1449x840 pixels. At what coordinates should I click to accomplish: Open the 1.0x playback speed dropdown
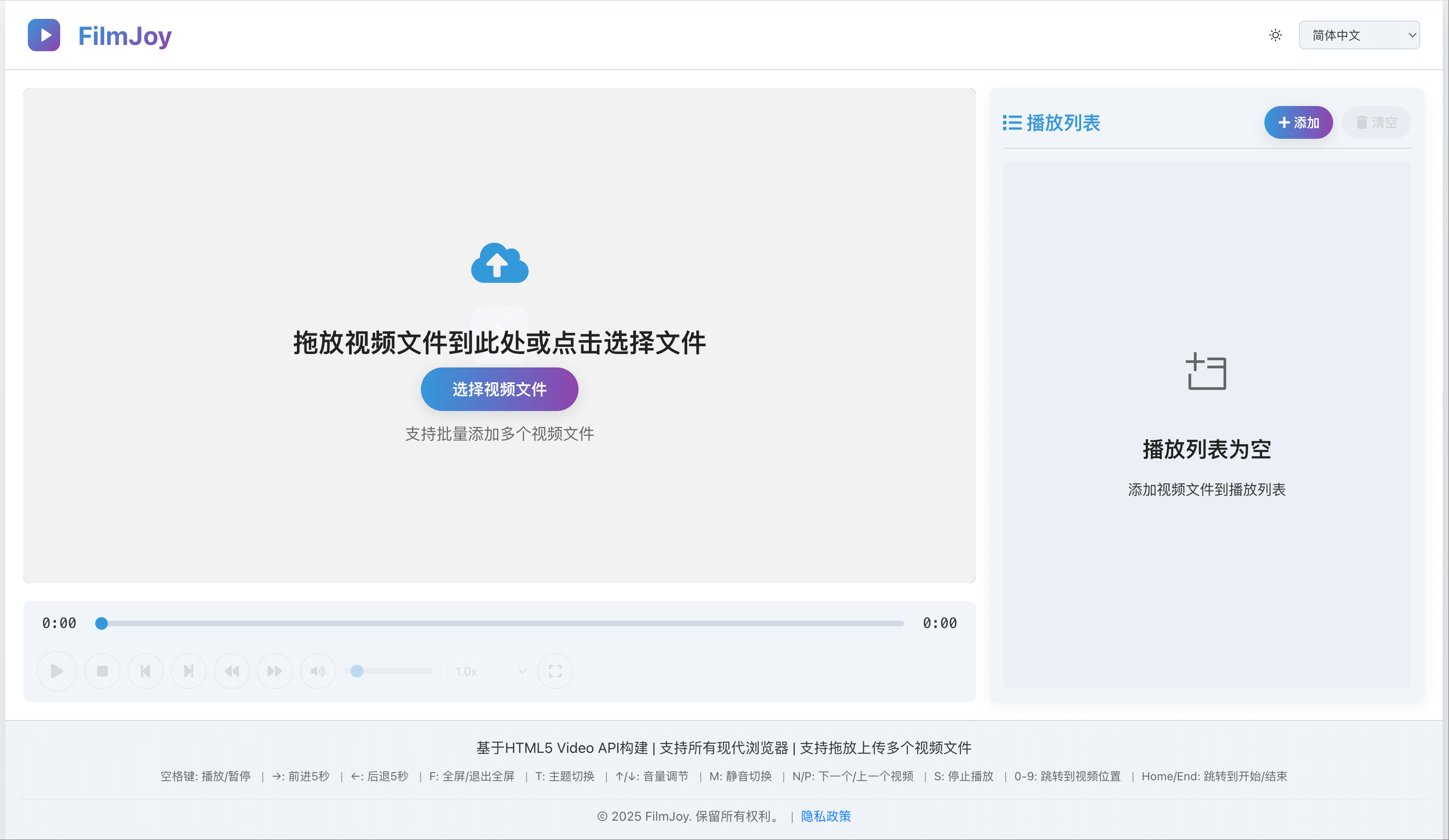pos(486,671)
